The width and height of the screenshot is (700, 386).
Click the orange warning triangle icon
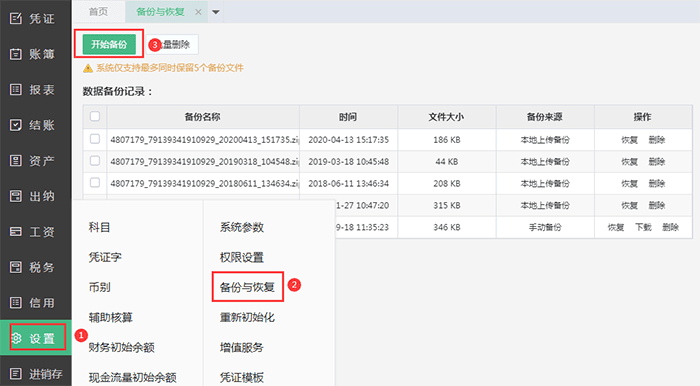[88, 68]
